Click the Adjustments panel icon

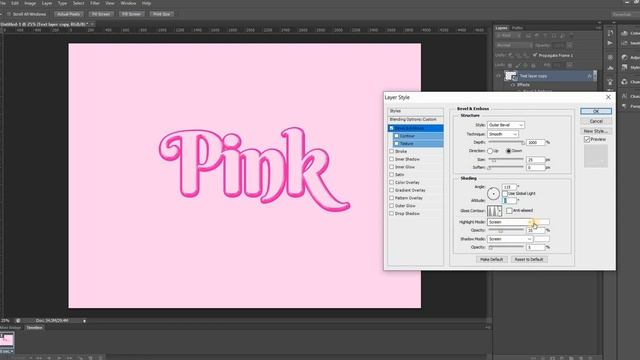[x=624, y=58]
